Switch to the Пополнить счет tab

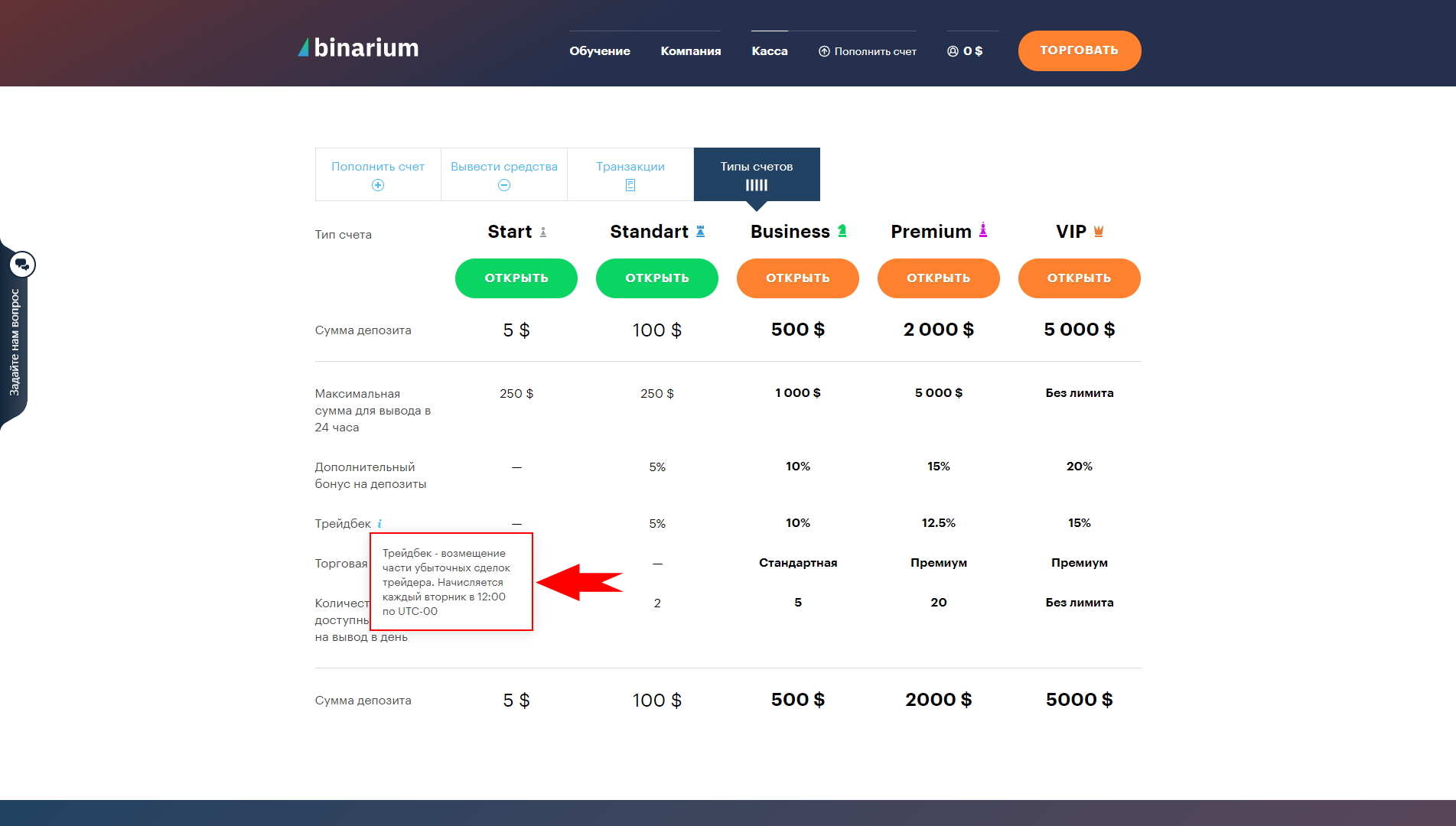378,174
